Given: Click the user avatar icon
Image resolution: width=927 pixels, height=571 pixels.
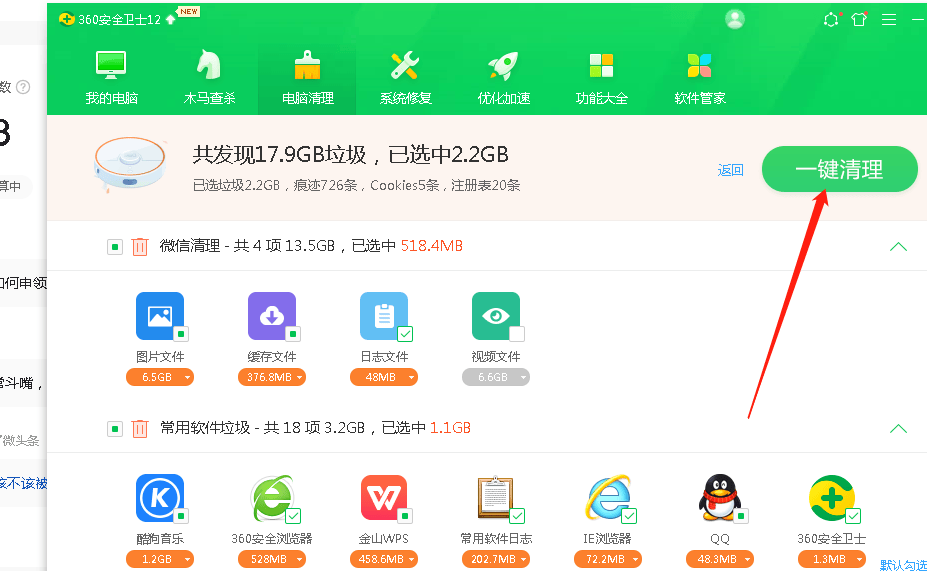Looking at the screenshot, I should point(735,19).
